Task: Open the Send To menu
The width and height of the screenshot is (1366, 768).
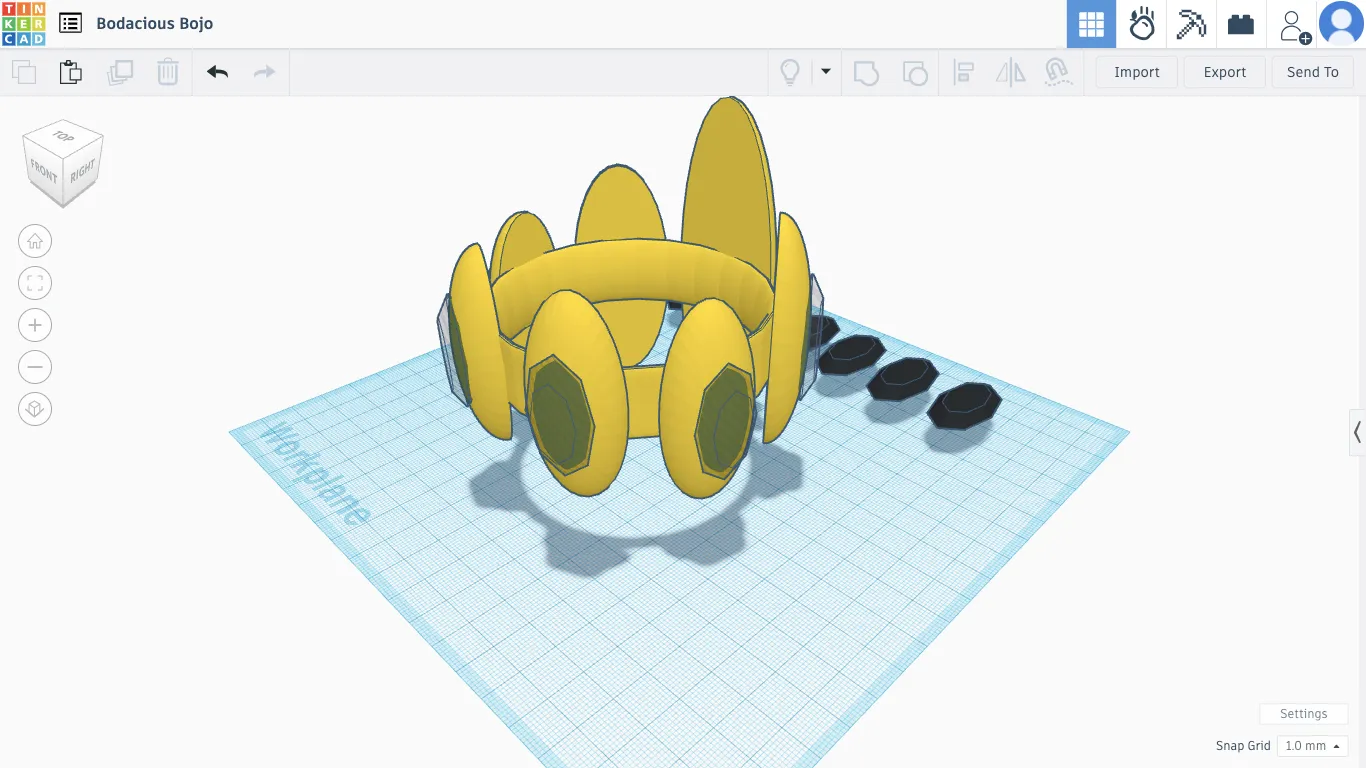Action: point(1312,72)
